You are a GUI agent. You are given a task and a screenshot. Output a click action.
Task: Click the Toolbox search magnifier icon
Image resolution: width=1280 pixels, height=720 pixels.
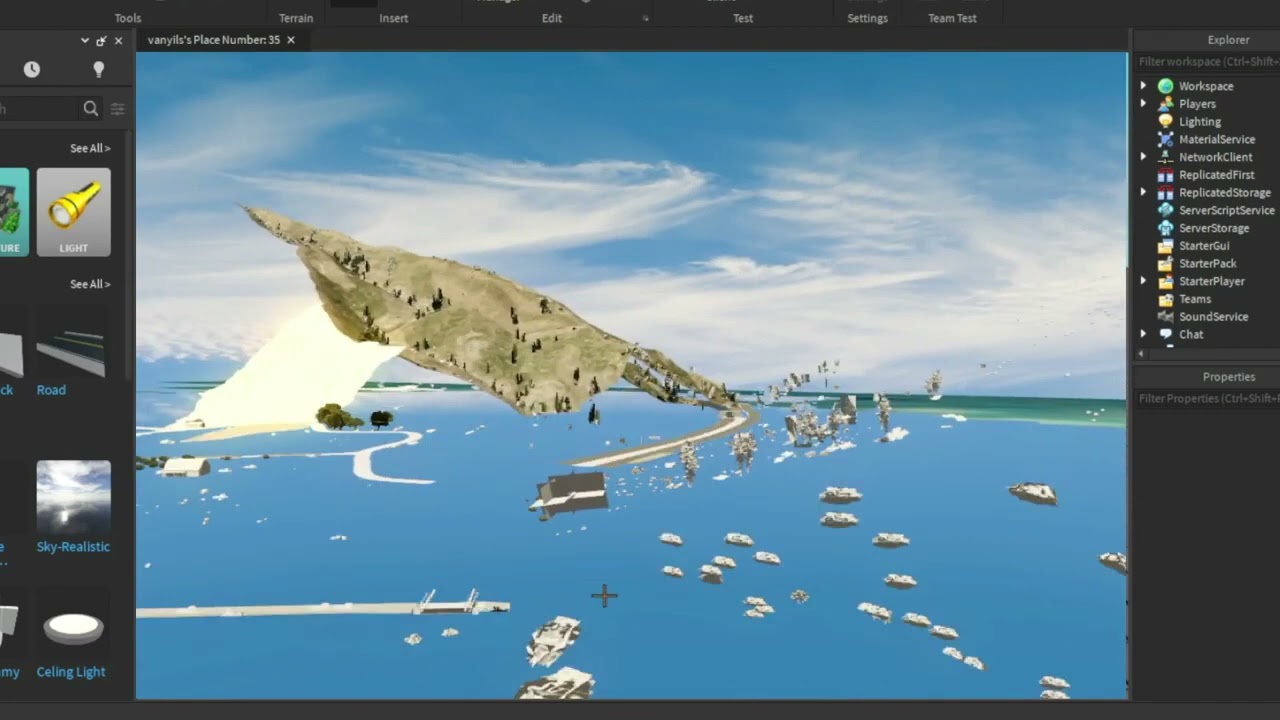click(x=91, y=108)
